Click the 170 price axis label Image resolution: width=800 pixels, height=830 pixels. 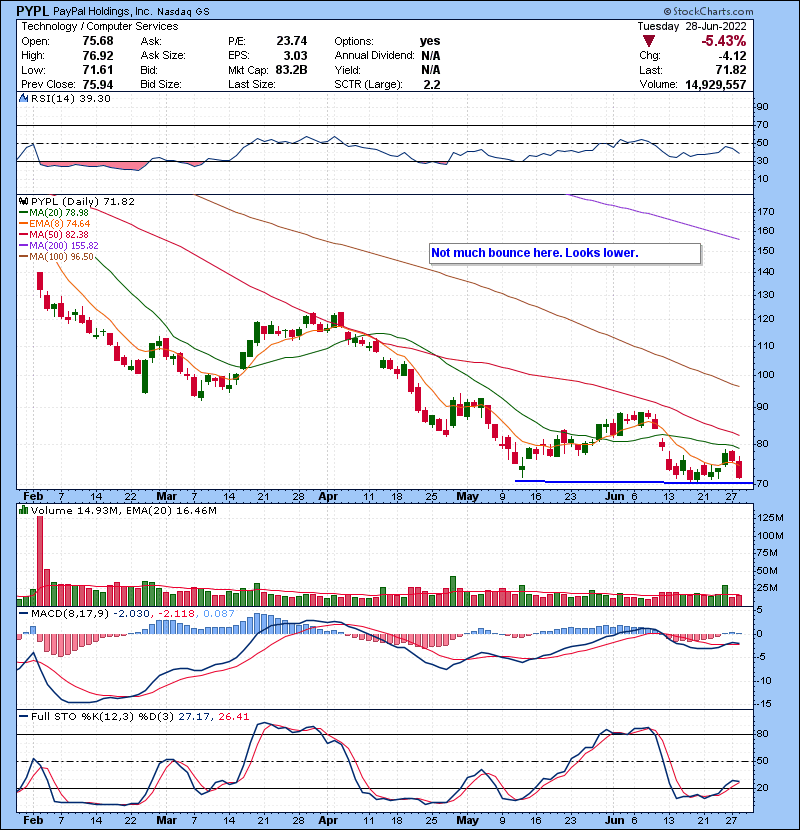pos(766,212)
